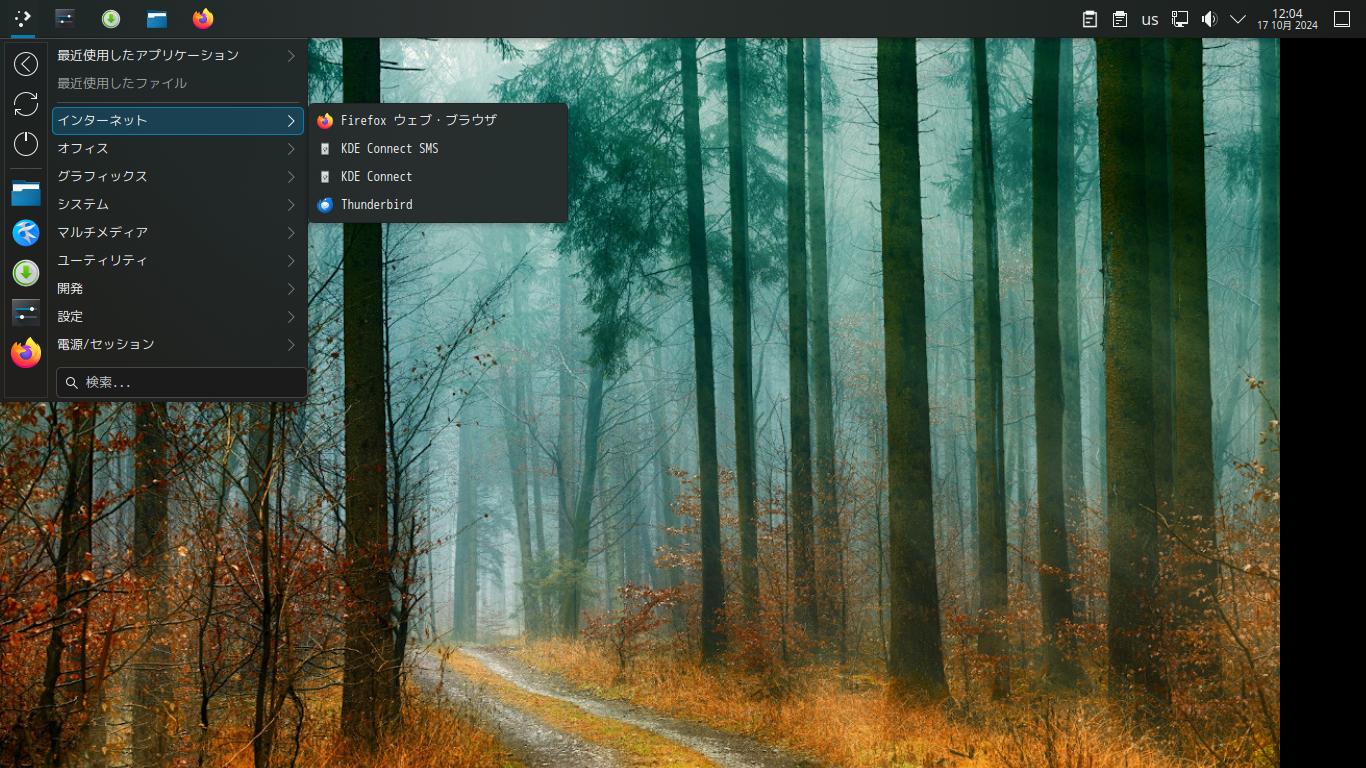Viewport: 1366px width, 768px height.
Task: Open the network connections tray icon
Action: coord(1180,19)
